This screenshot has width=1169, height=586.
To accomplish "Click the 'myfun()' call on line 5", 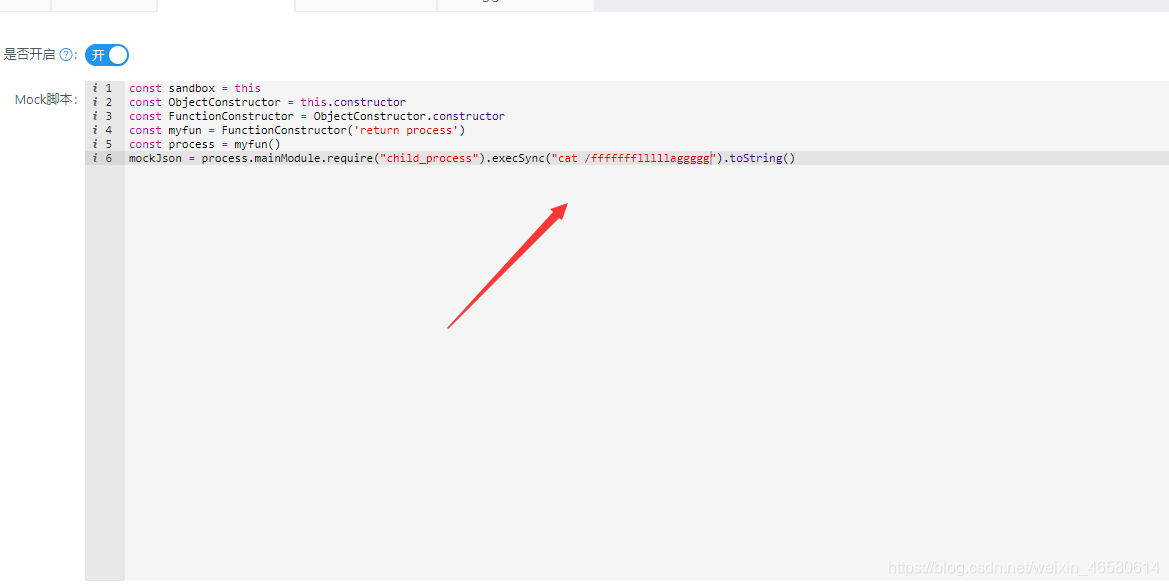I will point(257,145).
